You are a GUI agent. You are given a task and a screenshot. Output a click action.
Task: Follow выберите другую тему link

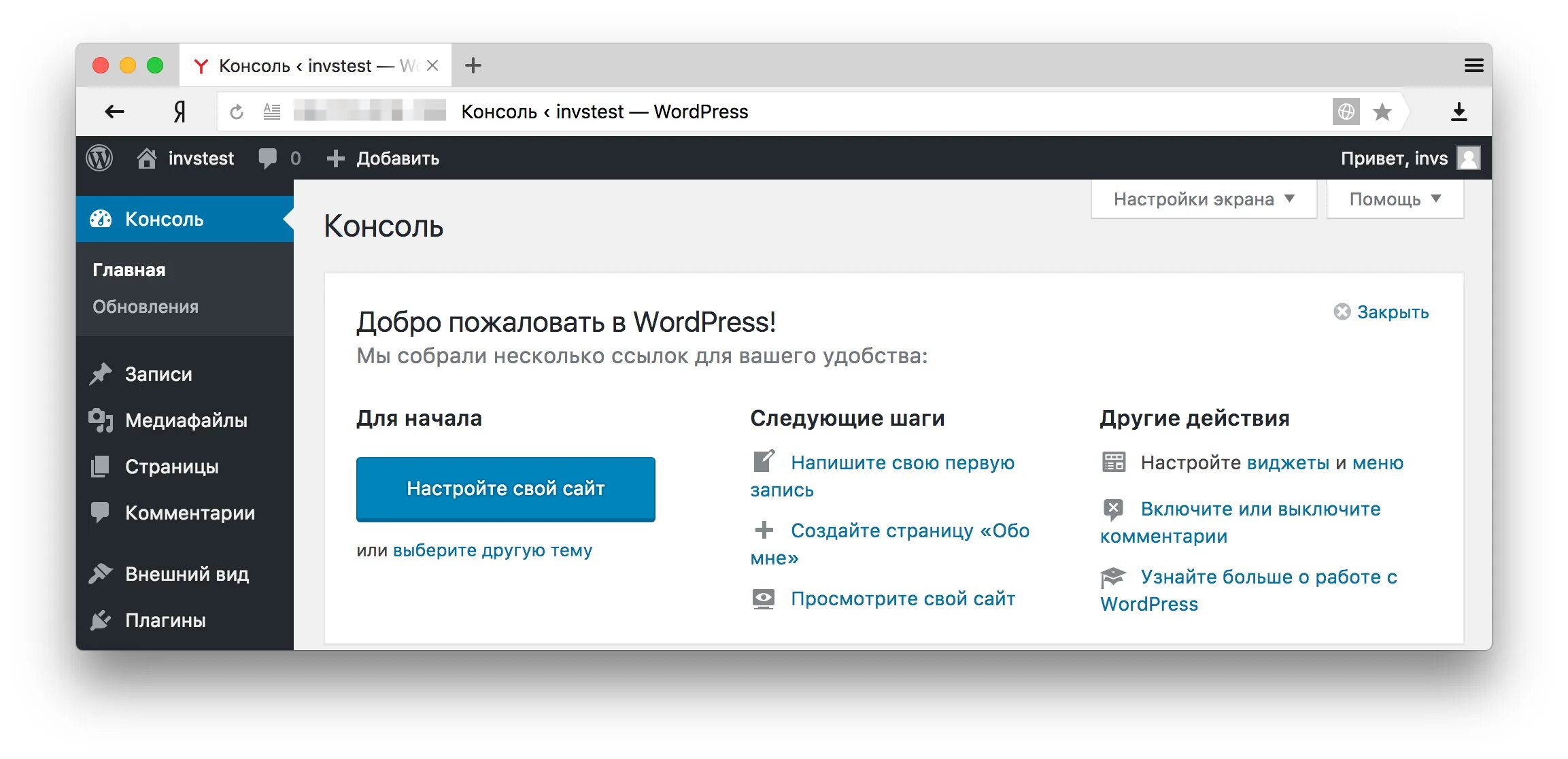pyautogui.click(x=492, y=550)
